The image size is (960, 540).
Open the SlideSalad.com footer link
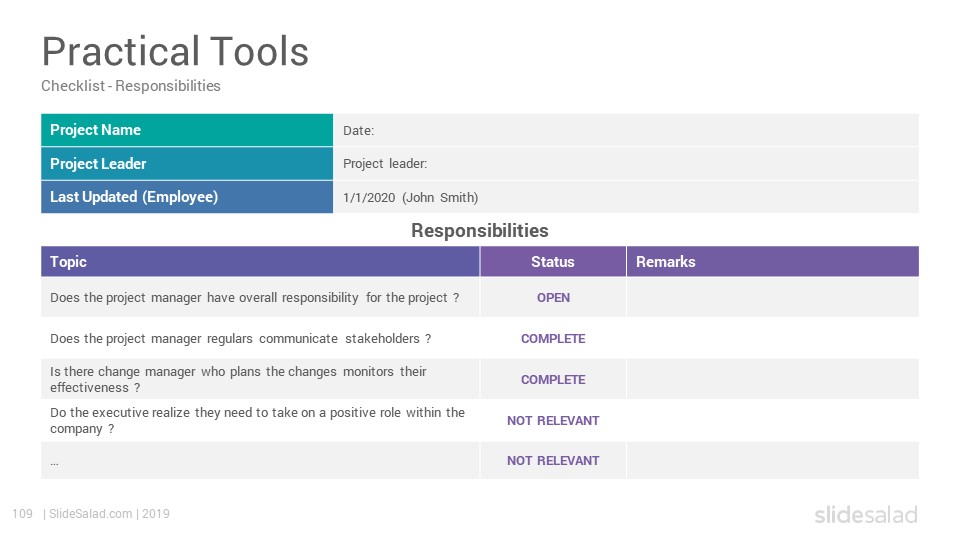click(x=91, y=514)
